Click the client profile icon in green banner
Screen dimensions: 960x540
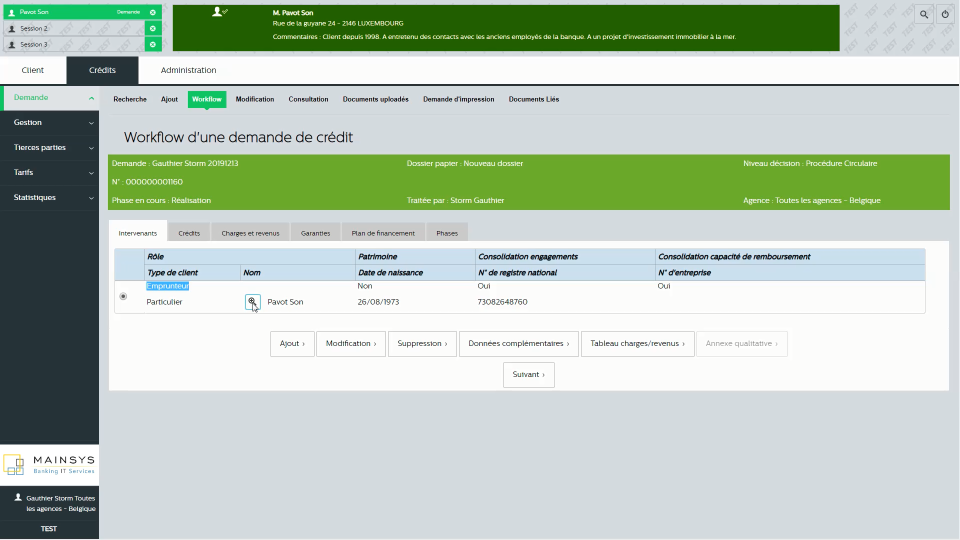tap(218, 12)
